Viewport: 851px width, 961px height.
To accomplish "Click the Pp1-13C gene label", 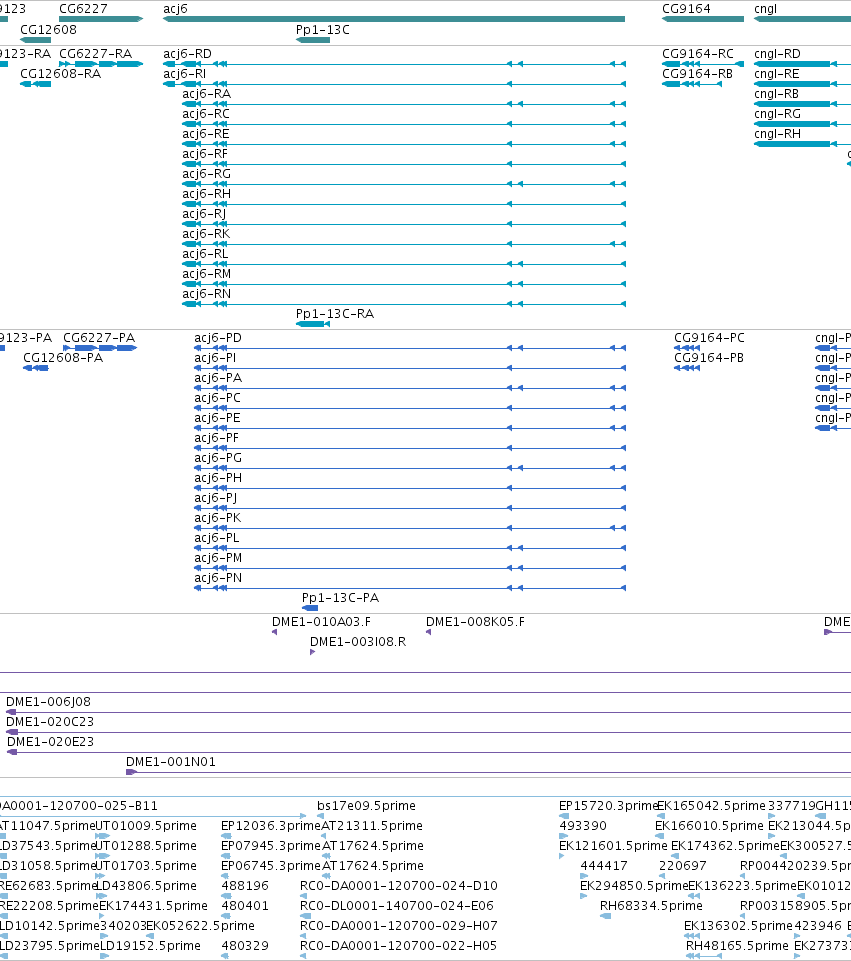I will click(x=323, y=29).
